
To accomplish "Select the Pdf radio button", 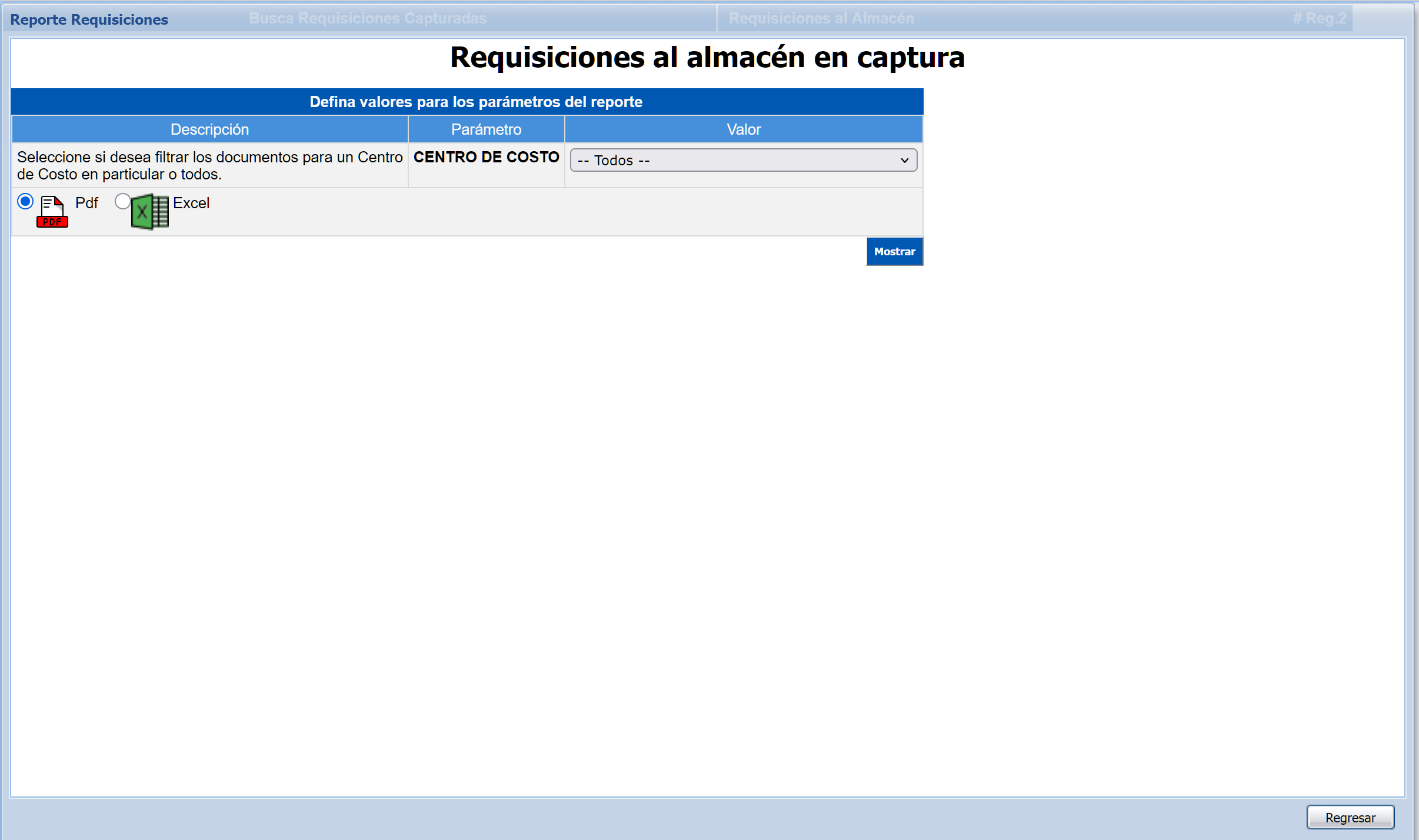I will tap(25, 202).
